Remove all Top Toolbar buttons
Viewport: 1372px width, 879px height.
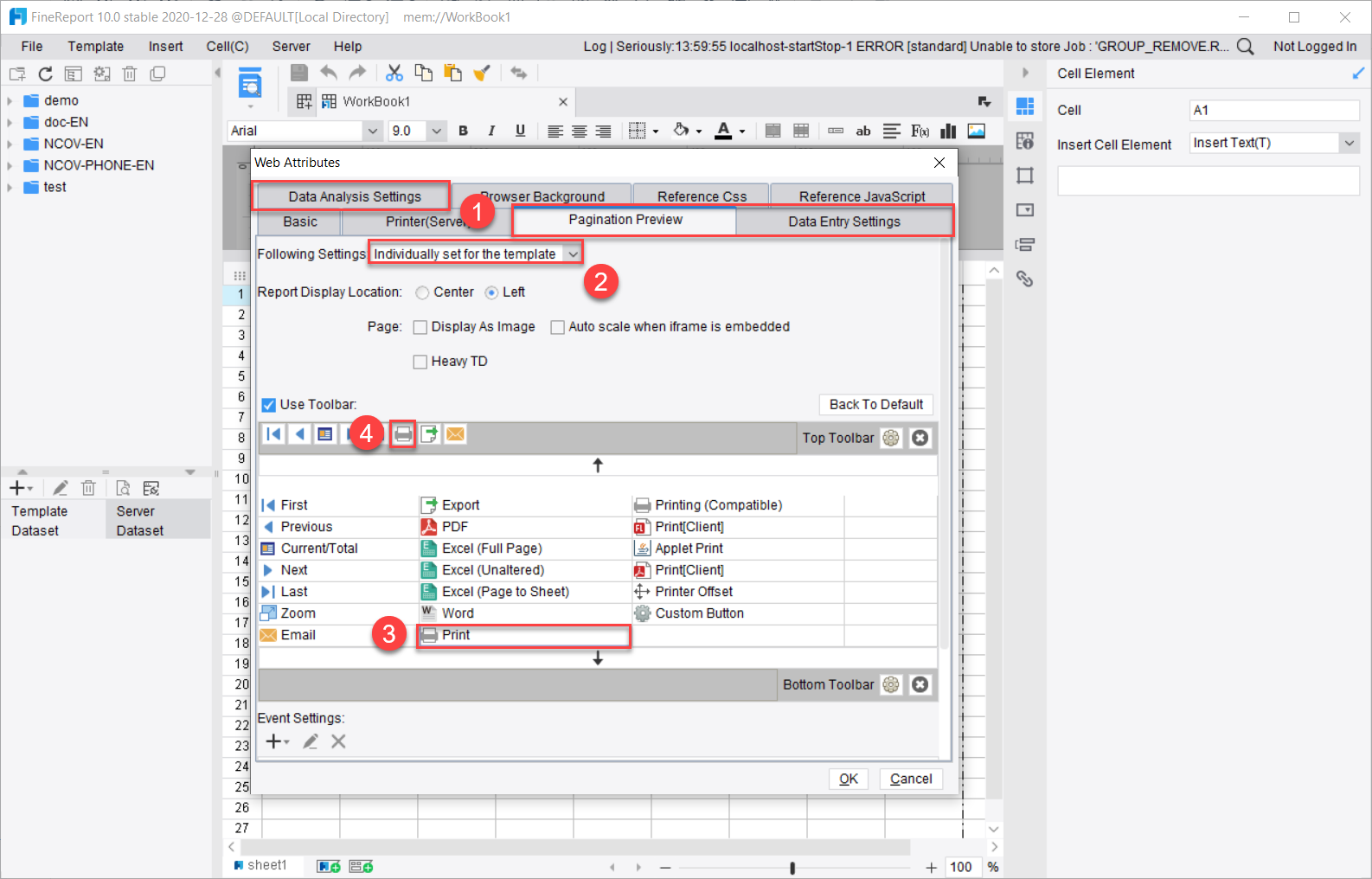[920, 438]
